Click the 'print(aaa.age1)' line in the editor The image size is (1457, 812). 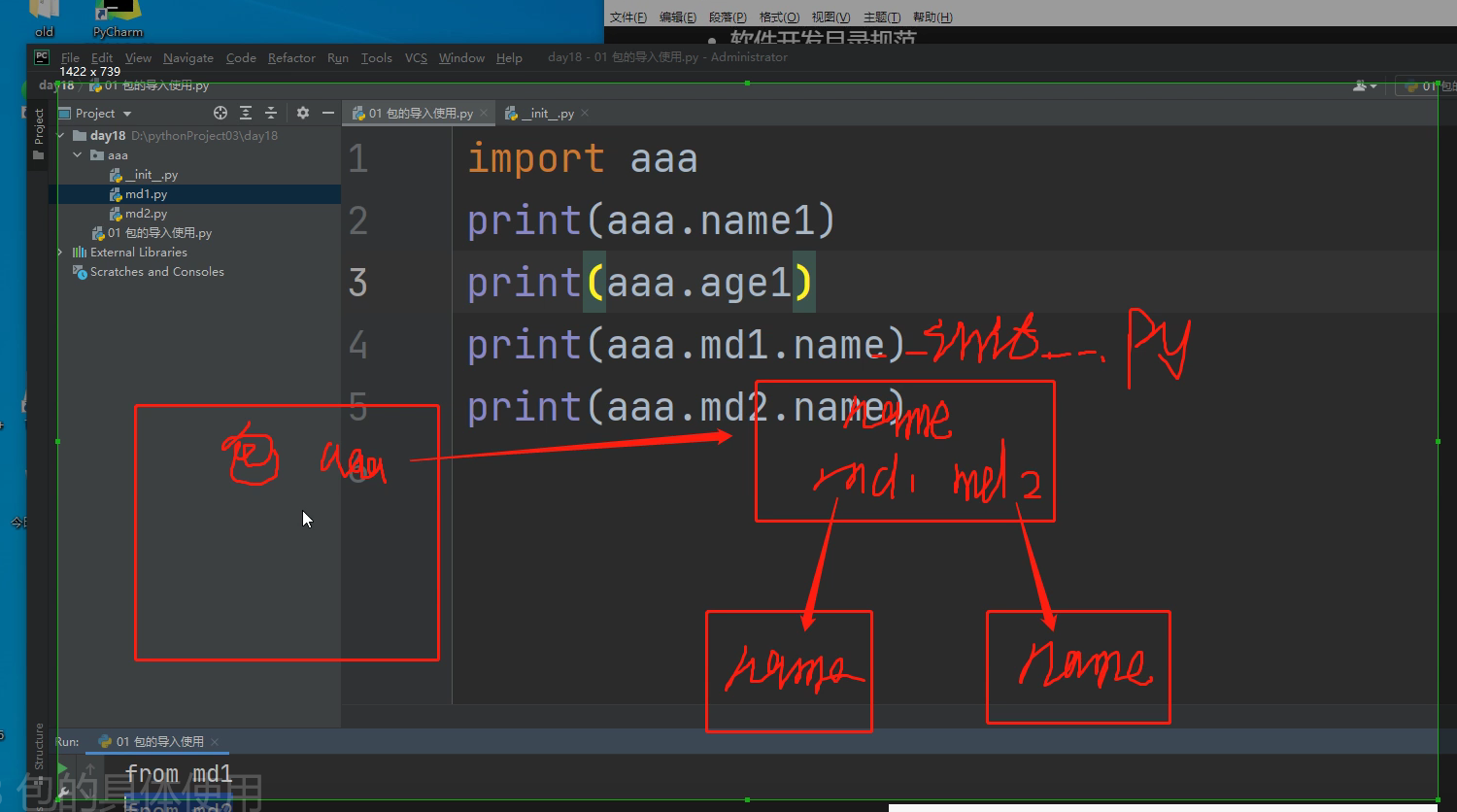(640, 283)
